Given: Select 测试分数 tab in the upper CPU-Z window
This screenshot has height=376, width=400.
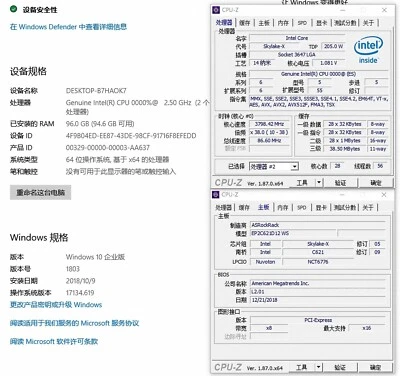Looking at the screenshot, I should pyautogui.click(x=345, y=23).
